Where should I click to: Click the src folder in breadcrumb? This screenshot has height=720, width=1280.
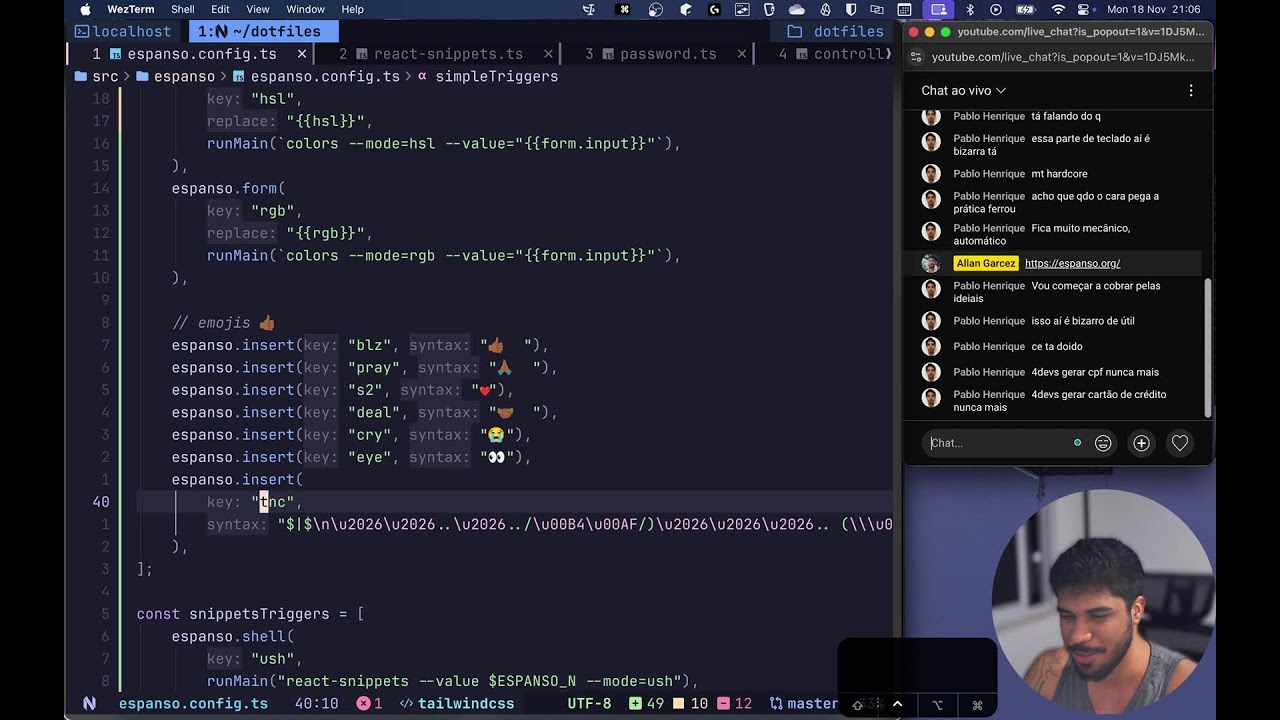pos(97,76)
